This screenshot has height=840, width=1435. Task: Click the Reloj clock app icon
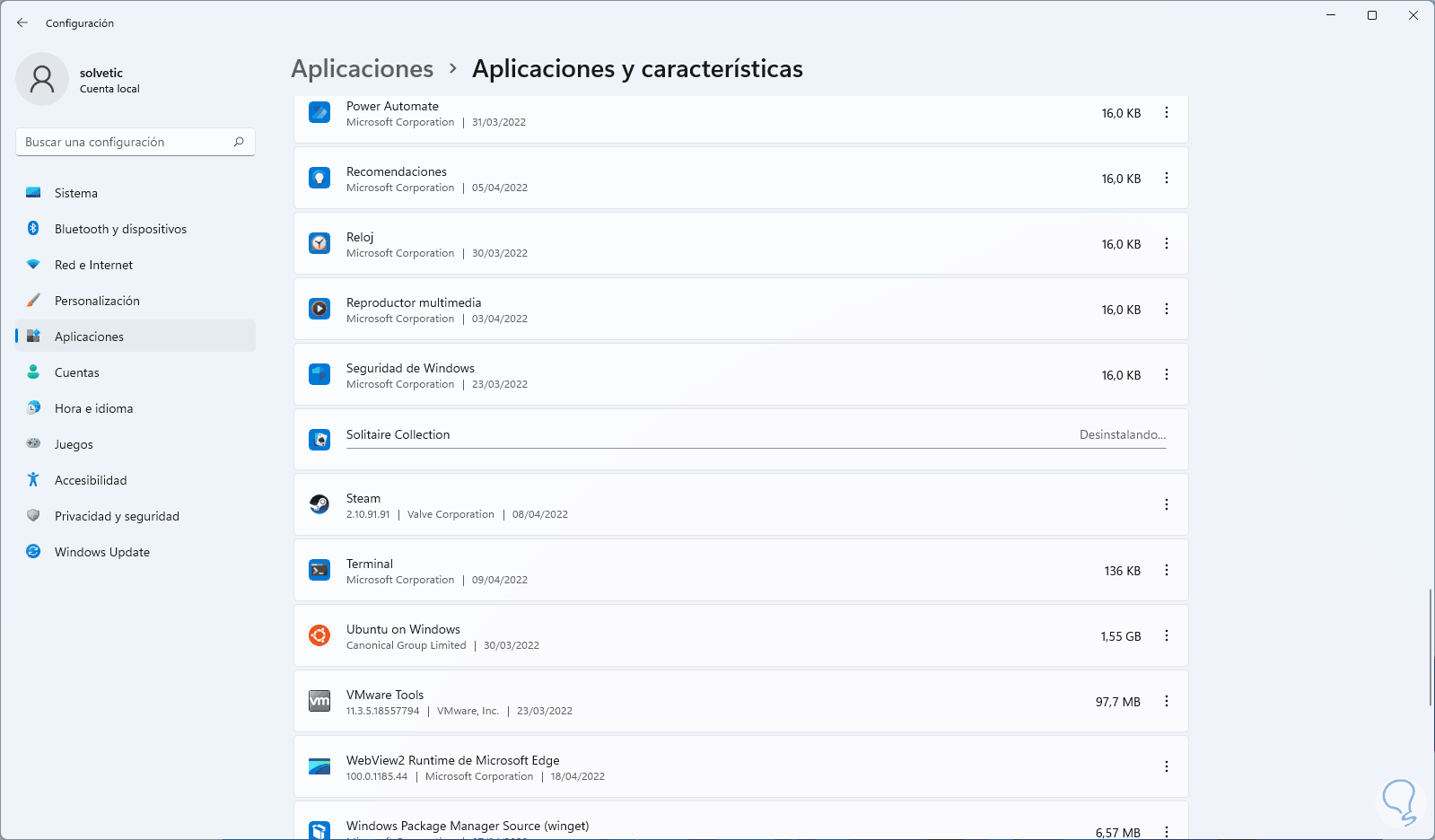319,243
